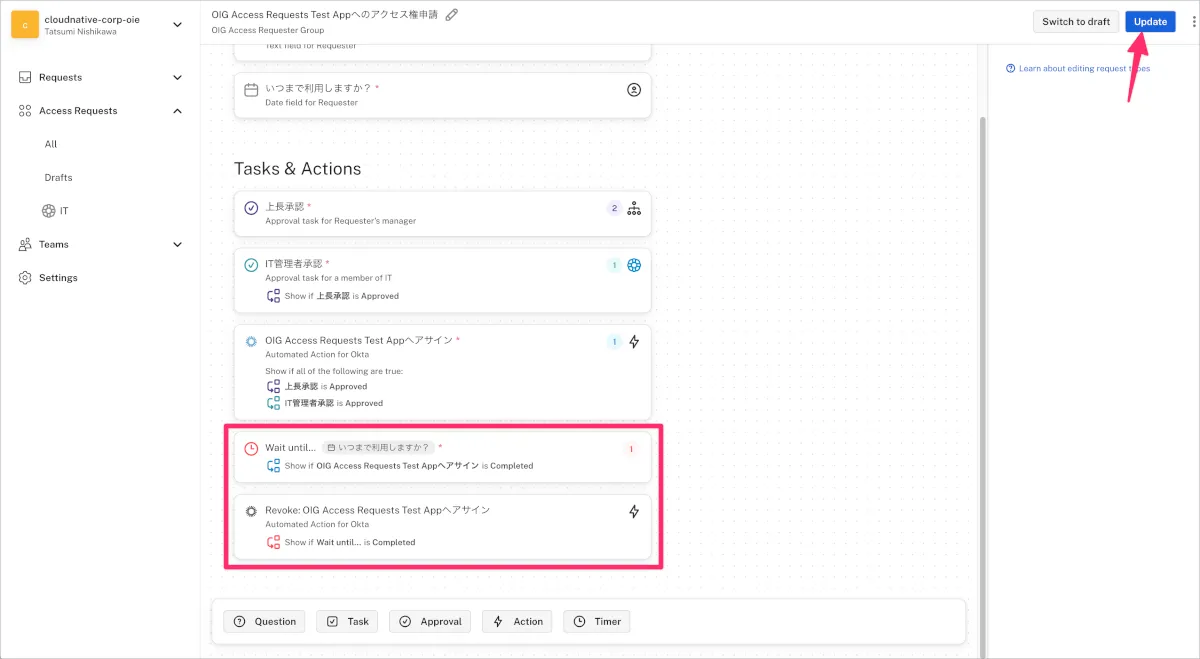Click Okta icon of Revoke action
Image resolution: width=1200 pixels, height=659 pixels.
tap(251, 511)
